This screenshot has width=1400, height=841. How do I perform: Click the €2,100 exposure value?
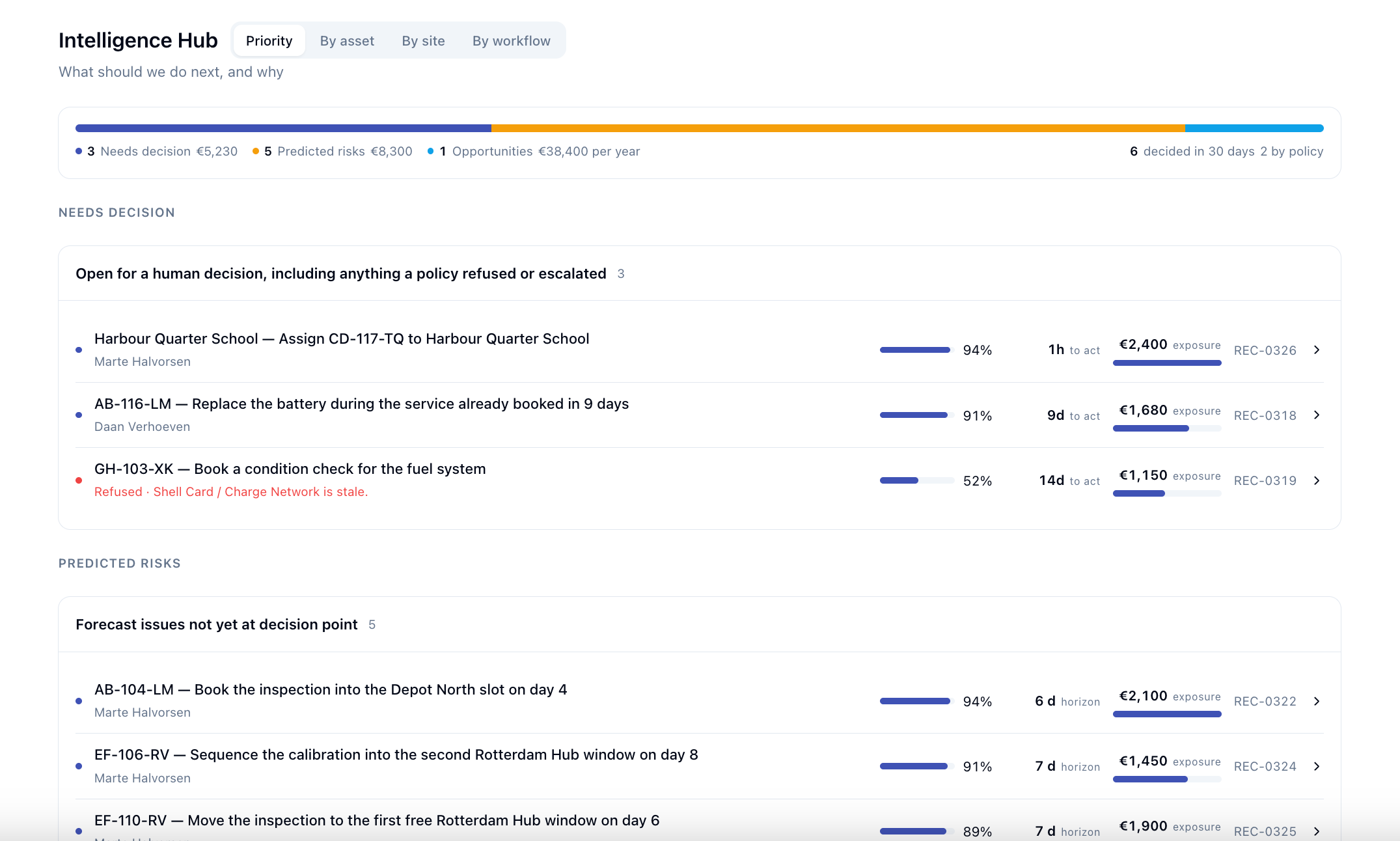pyautogui.click(x=1143, y=696)
